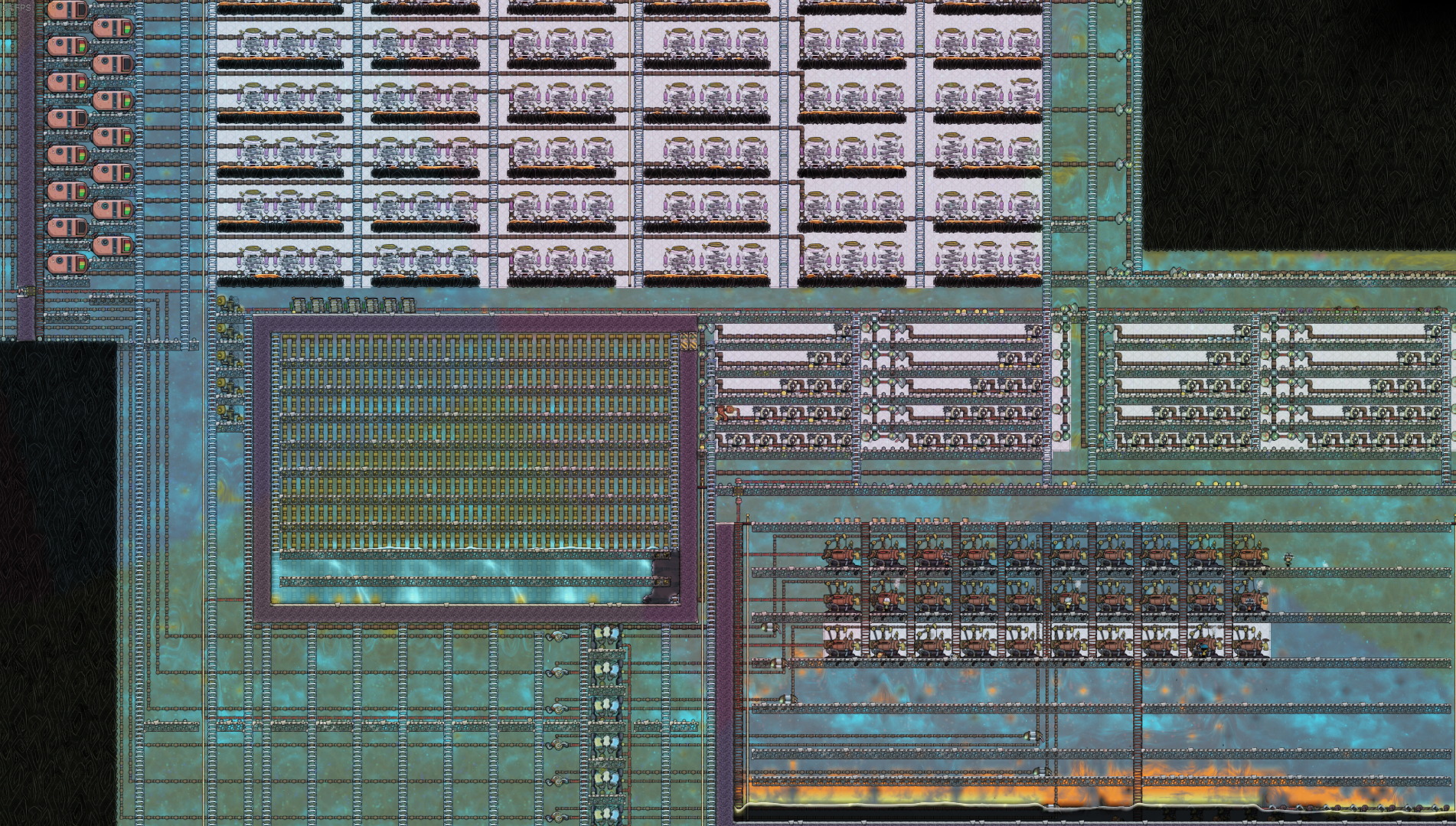
Task: Click the duplicant standing right of the generators
Action: 1289,560
